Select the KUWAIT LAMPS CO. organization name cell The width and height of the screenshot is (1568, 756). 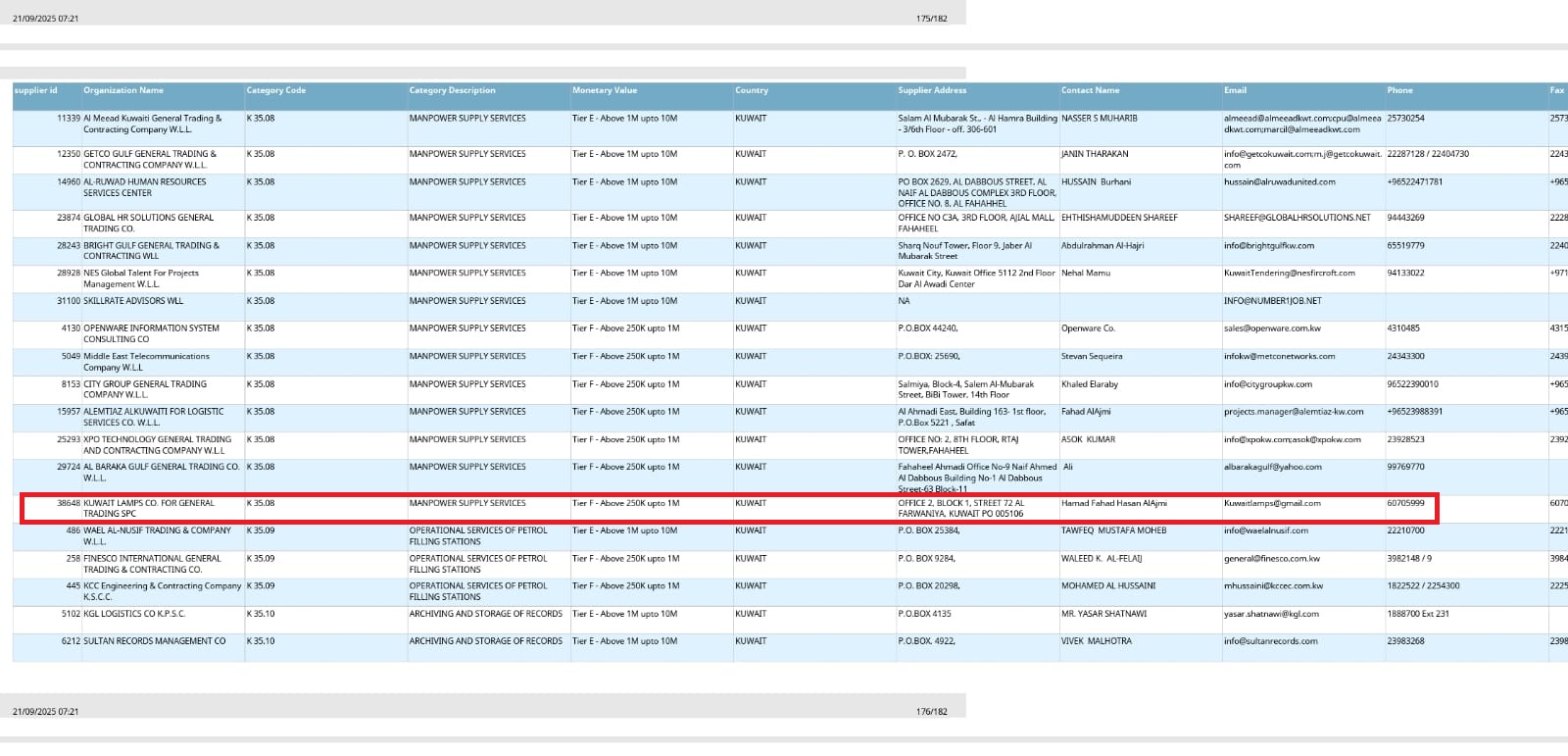[148, 508]
